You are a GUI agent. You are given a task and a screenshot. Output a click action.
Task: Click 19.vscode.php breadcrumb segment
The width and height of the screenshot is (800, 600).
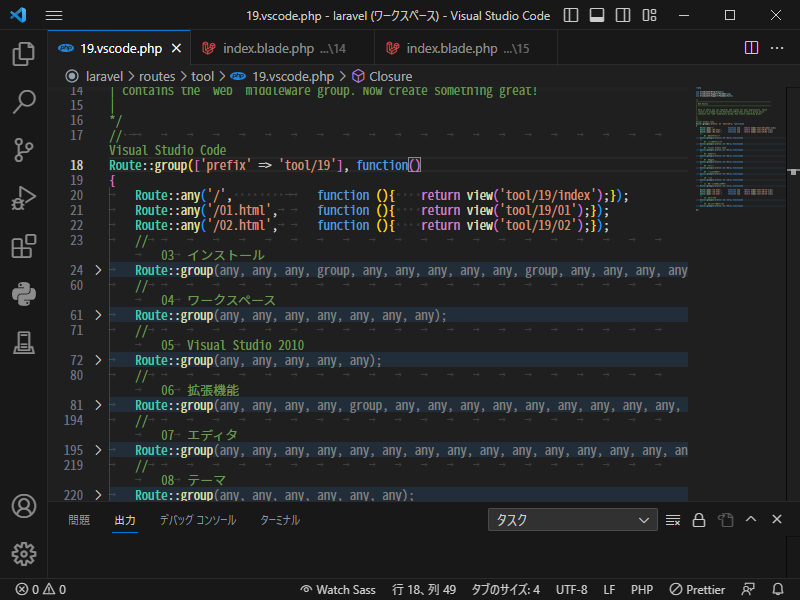293,77
